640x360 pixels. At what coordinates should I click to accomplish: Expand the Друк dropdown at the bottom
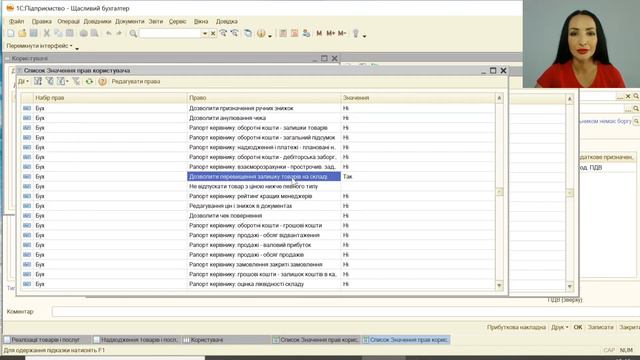(x=560, y=327)
